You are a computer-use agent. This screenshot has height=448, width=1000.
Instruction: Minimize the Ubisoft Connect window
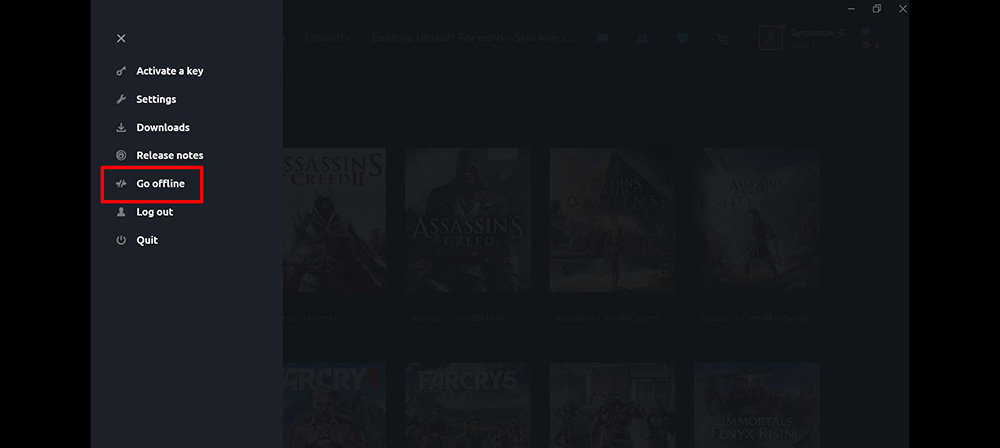click(851, 9)
